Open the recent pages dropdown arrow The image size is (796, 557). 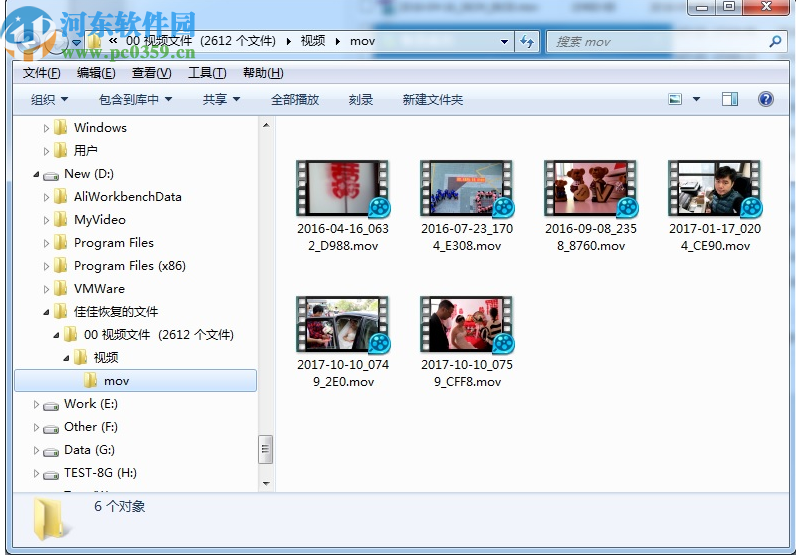point(76,42)
